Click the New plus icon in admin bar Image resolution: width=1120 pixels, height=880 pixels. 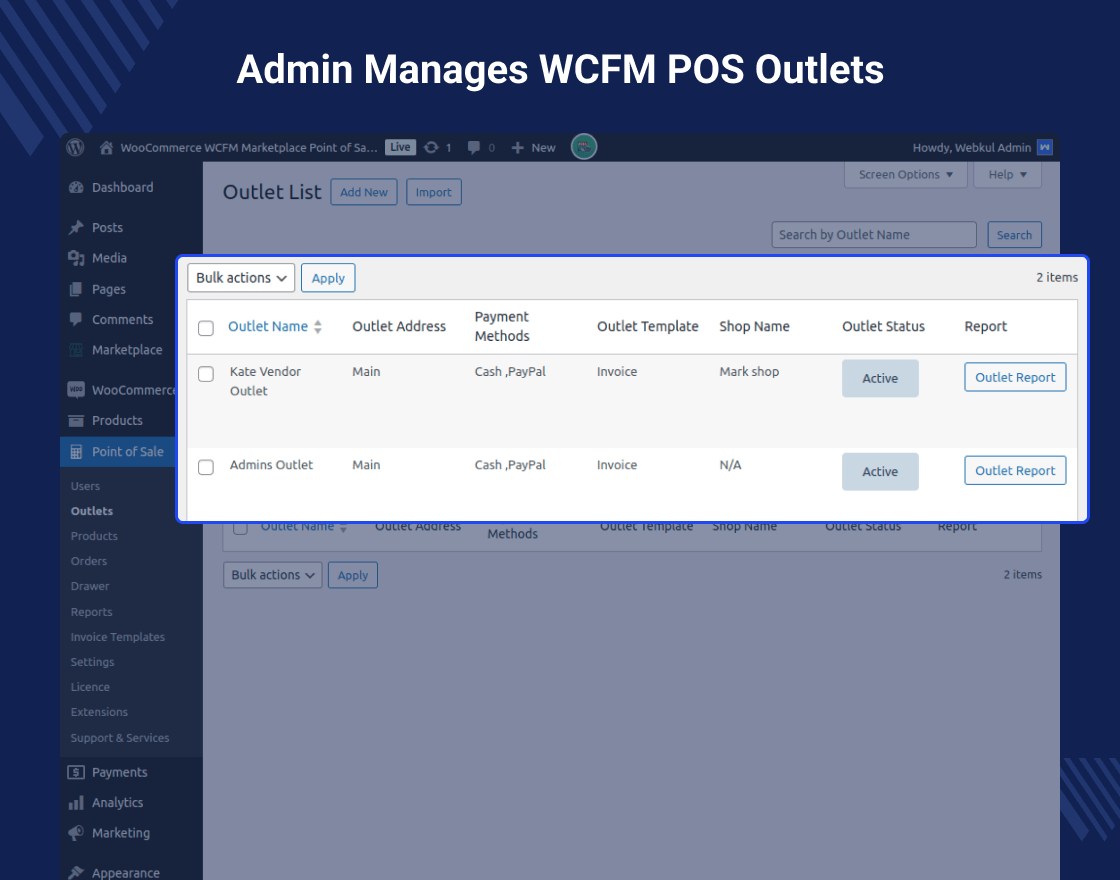[517, 147]
